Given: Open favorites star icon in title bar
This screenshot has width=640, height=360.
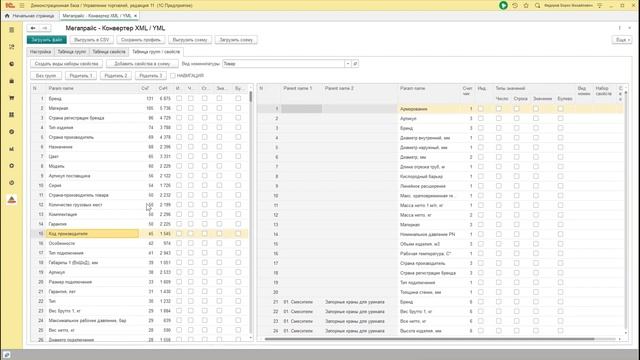Looking at the screenshot, I should pyautogui.click(x=526, y=5).
